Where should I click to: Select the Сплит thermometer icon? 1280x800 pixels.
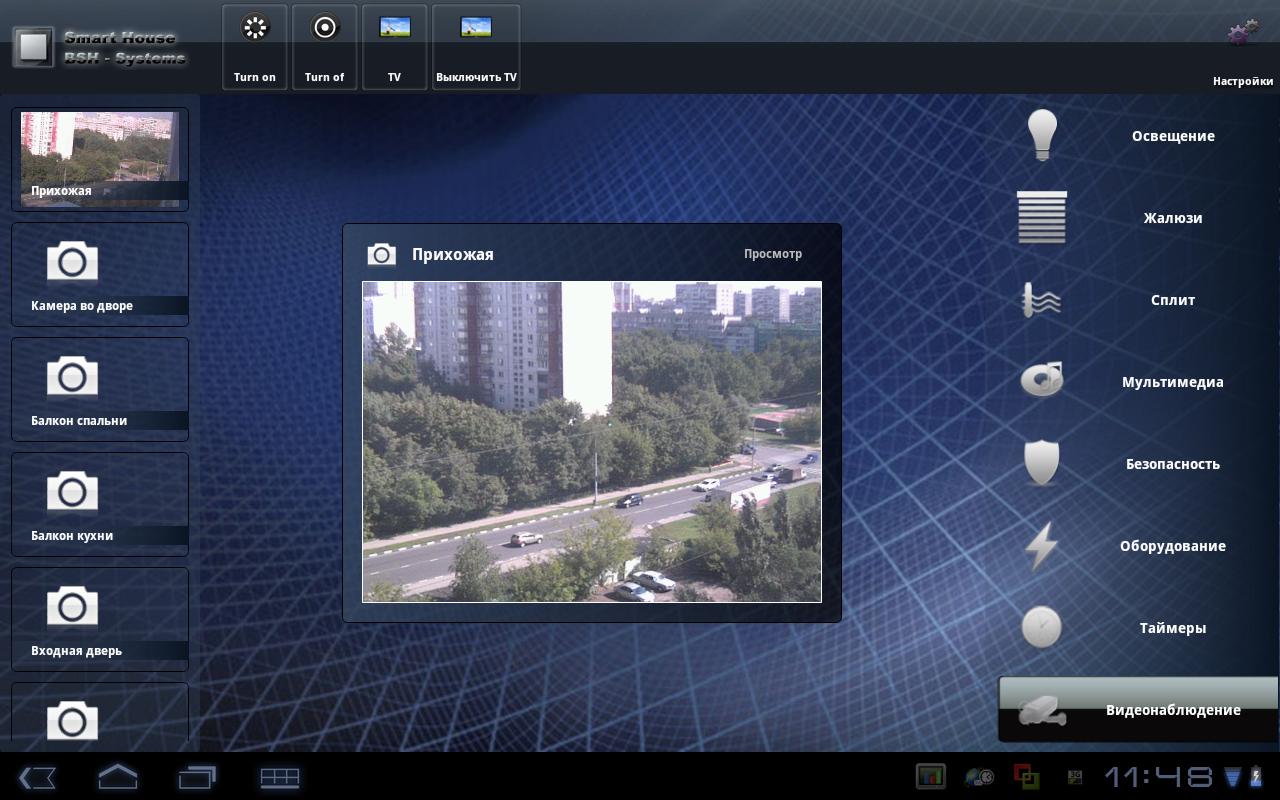tap(1041, 300)
